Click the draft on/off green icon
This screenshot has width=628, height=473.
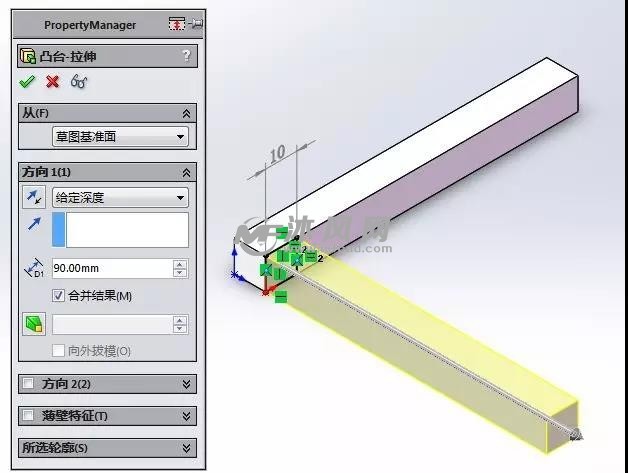(x=34, y=324)
